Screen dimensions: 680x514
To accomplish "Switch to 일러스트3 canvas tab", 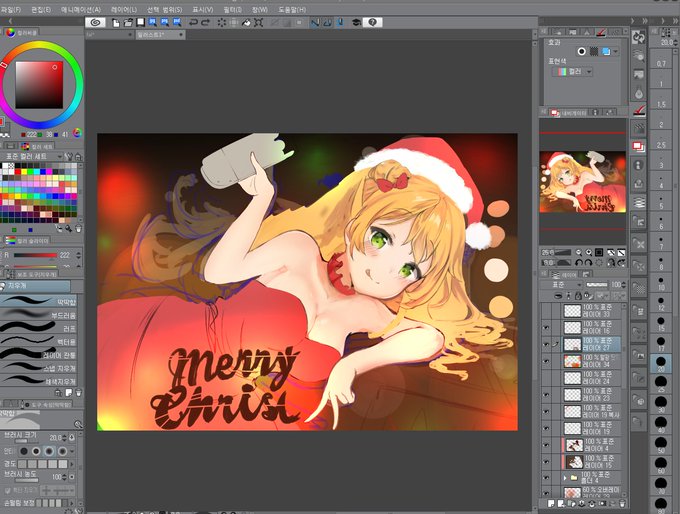I will 160,34.
